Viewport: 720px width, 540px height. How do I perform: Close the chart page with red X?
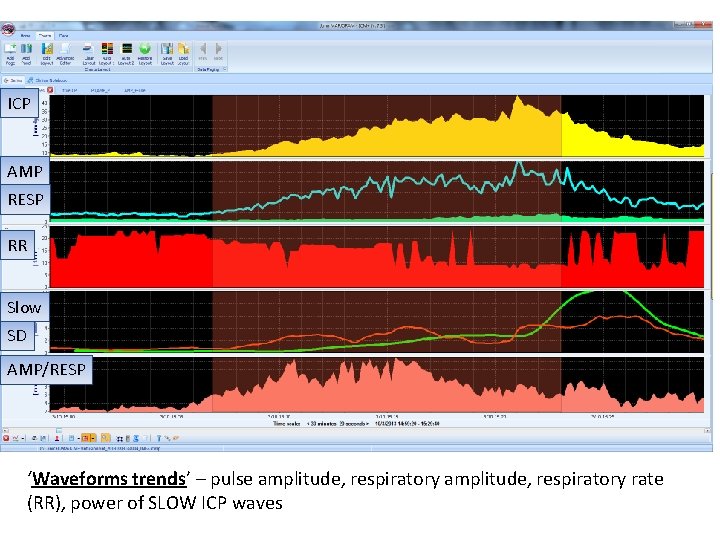pos(50,90)
